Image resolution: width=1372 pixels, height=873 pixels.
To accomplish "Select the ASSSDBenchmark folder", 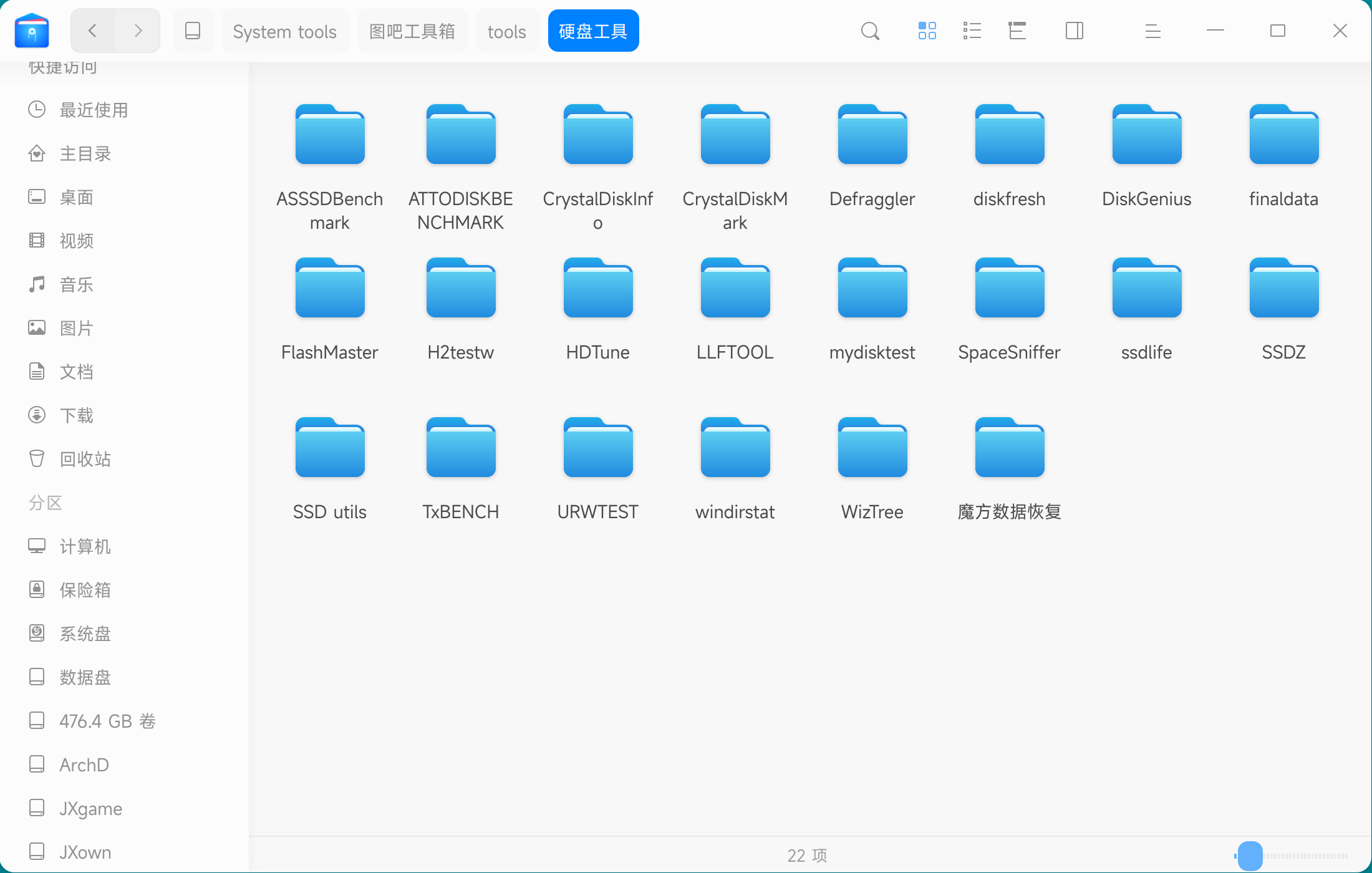I will tap(330, 167).
